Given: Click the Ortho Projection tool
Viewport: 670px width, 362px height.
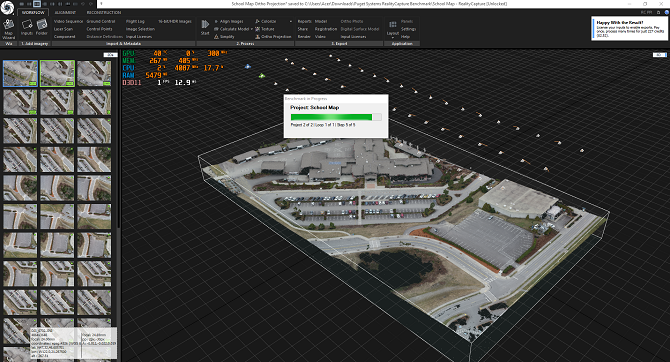Looking at the screenshot, I should [273, 37].
